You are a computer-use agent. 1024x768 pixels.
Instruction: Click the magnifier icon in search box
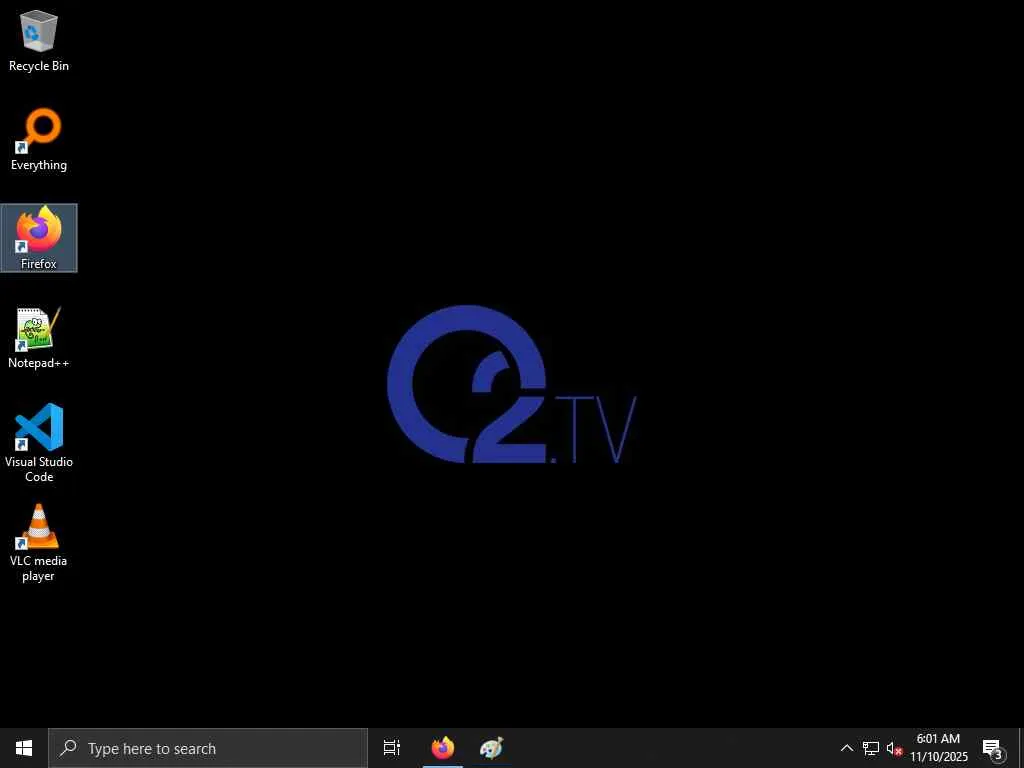[68, 748]
